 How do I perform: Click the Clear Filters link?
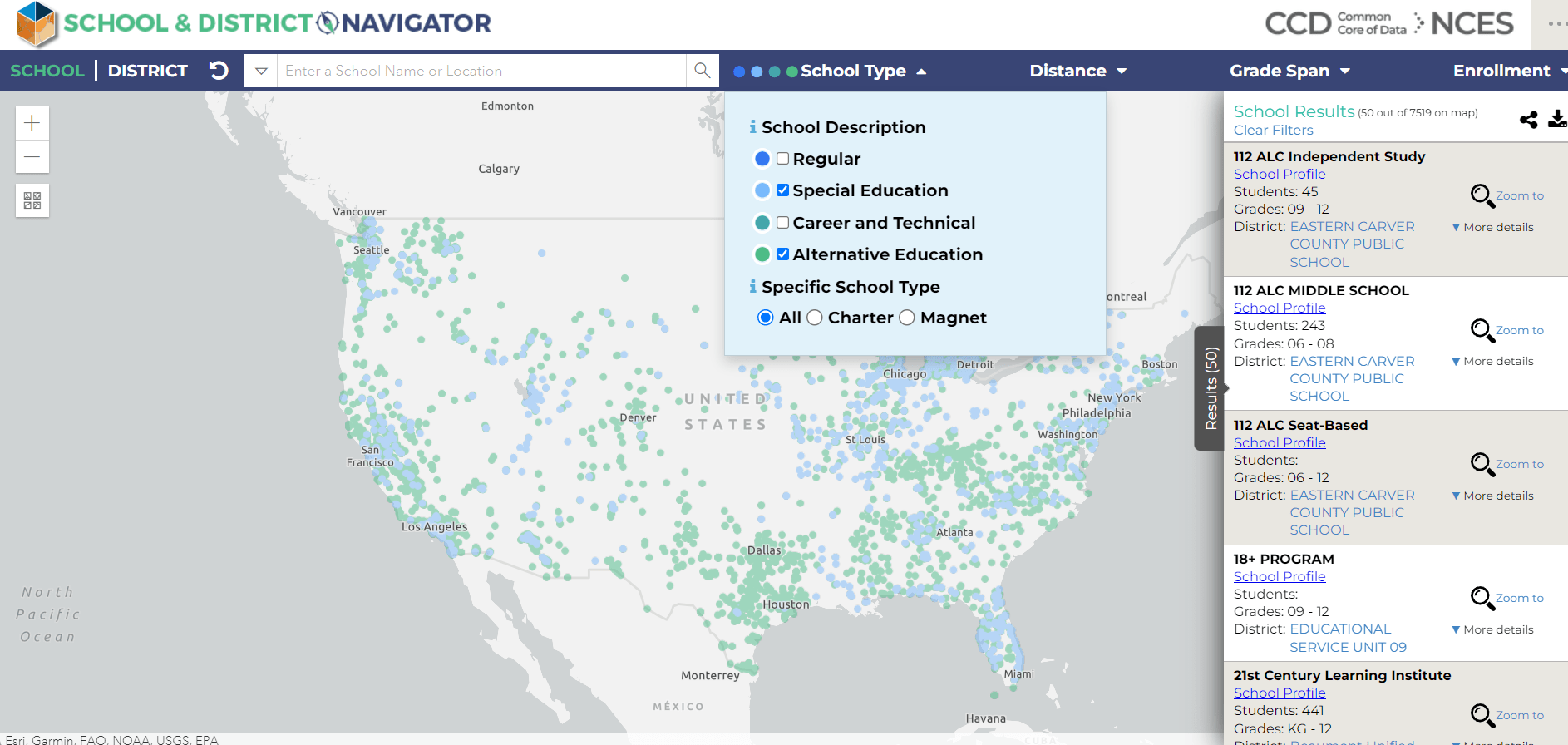1273,130
